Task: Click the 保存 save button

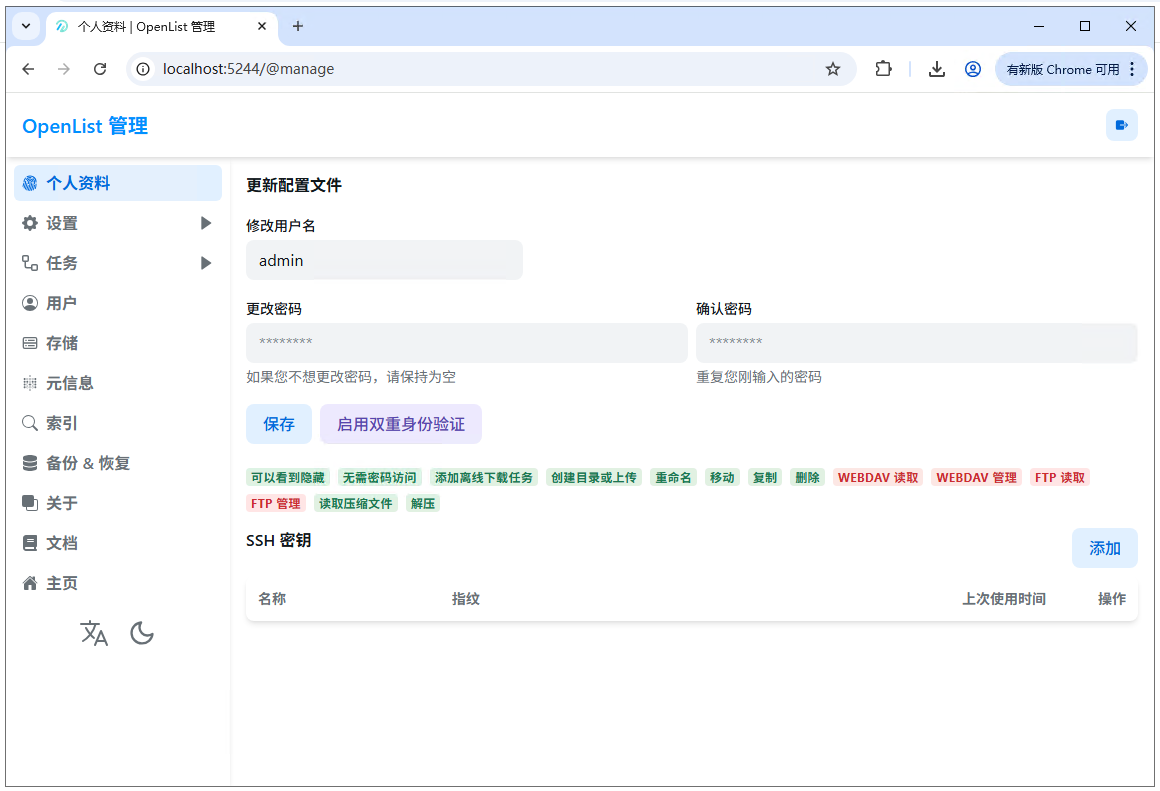Action: click(278, 424)
